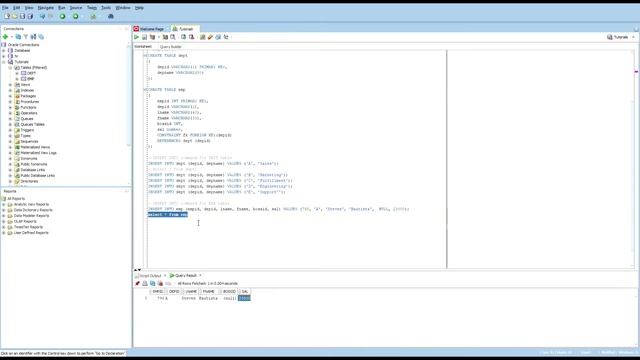Screen dimensions: 640x360
Task: Click the pin icon in Query Result
Action: 138,284
